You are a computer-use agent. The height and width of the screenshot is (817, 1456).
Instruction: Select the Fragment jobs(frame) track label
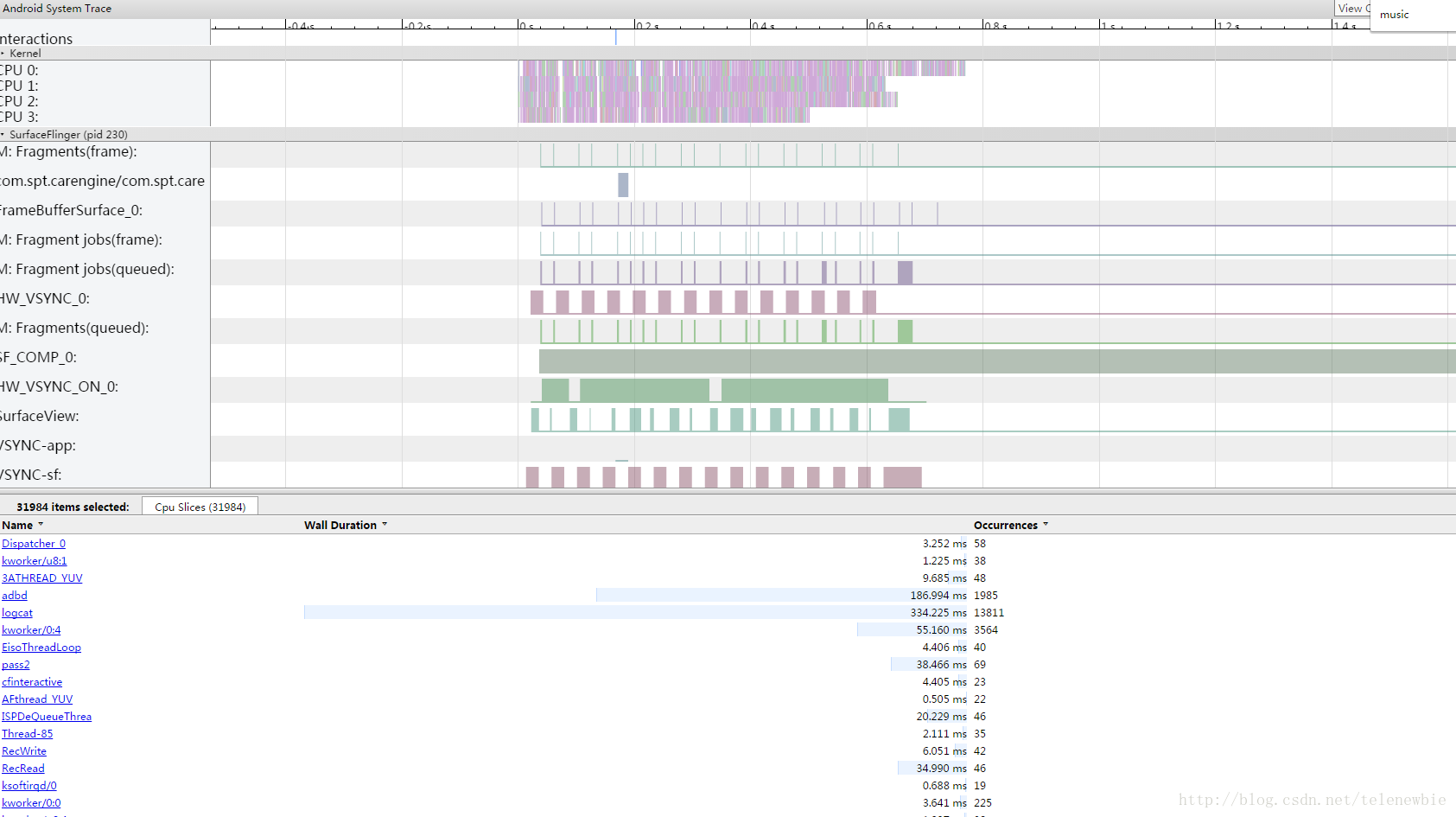81,239
